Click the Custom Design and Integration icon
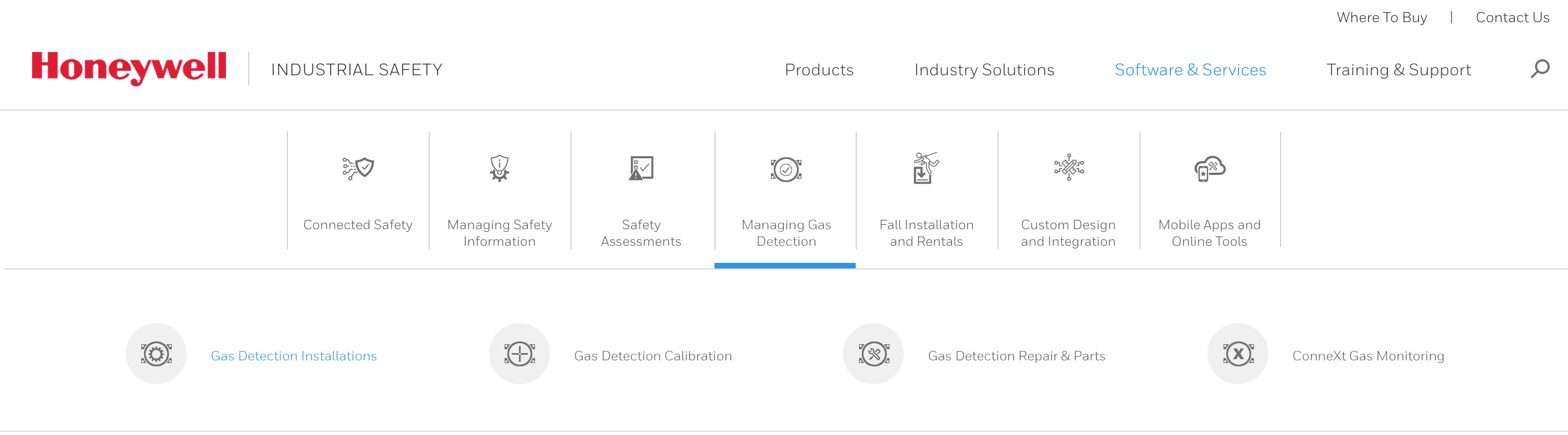Screen dimensions: 1568x435 (1068, 167)
